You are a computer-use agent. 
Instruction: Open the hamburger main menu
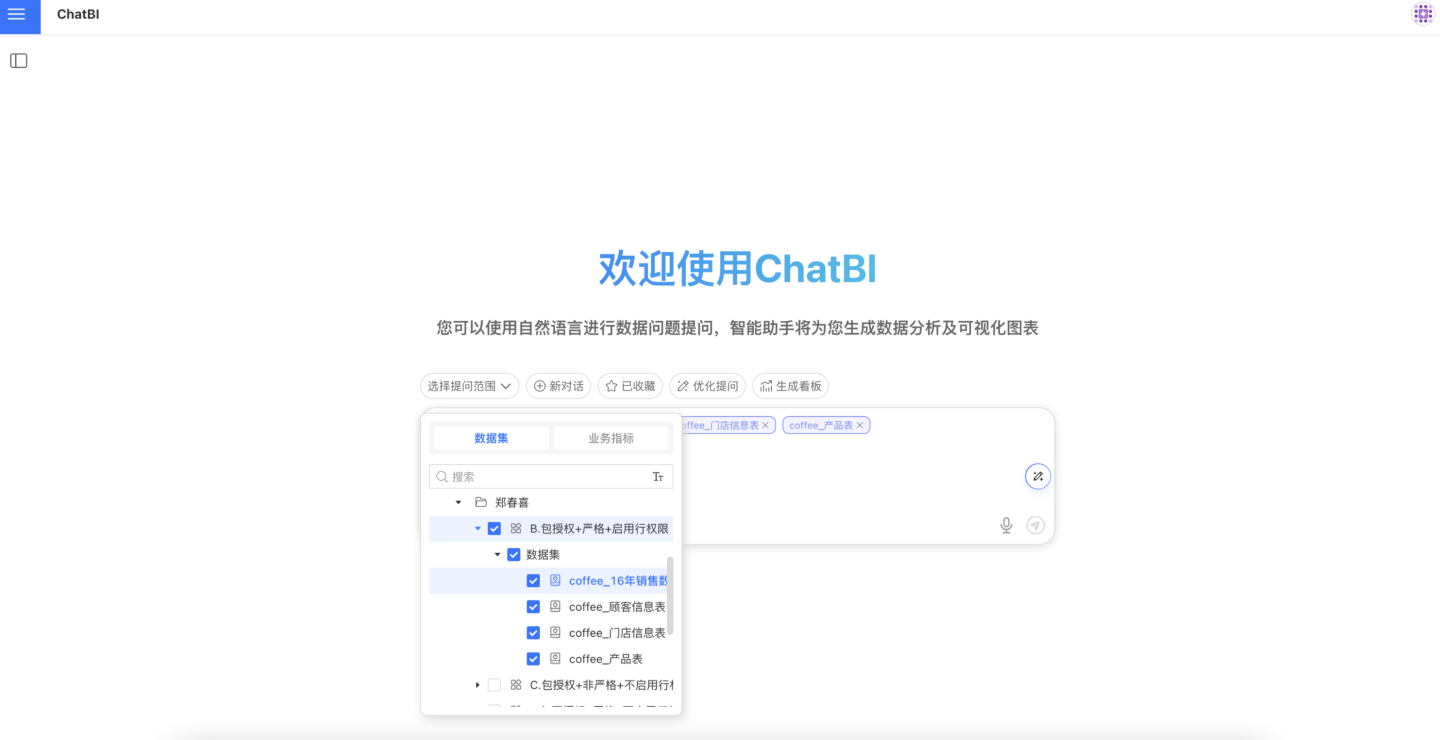(17, 15)
